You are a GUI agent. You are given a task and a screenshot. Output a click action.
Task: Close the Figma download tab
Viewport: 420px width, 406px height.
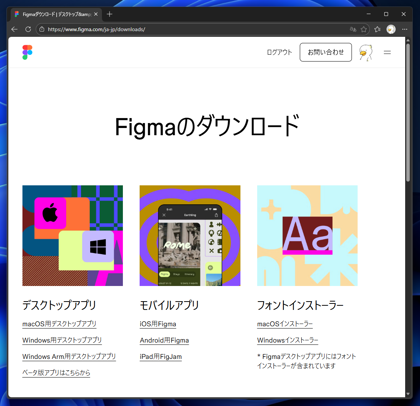[96, 14]
